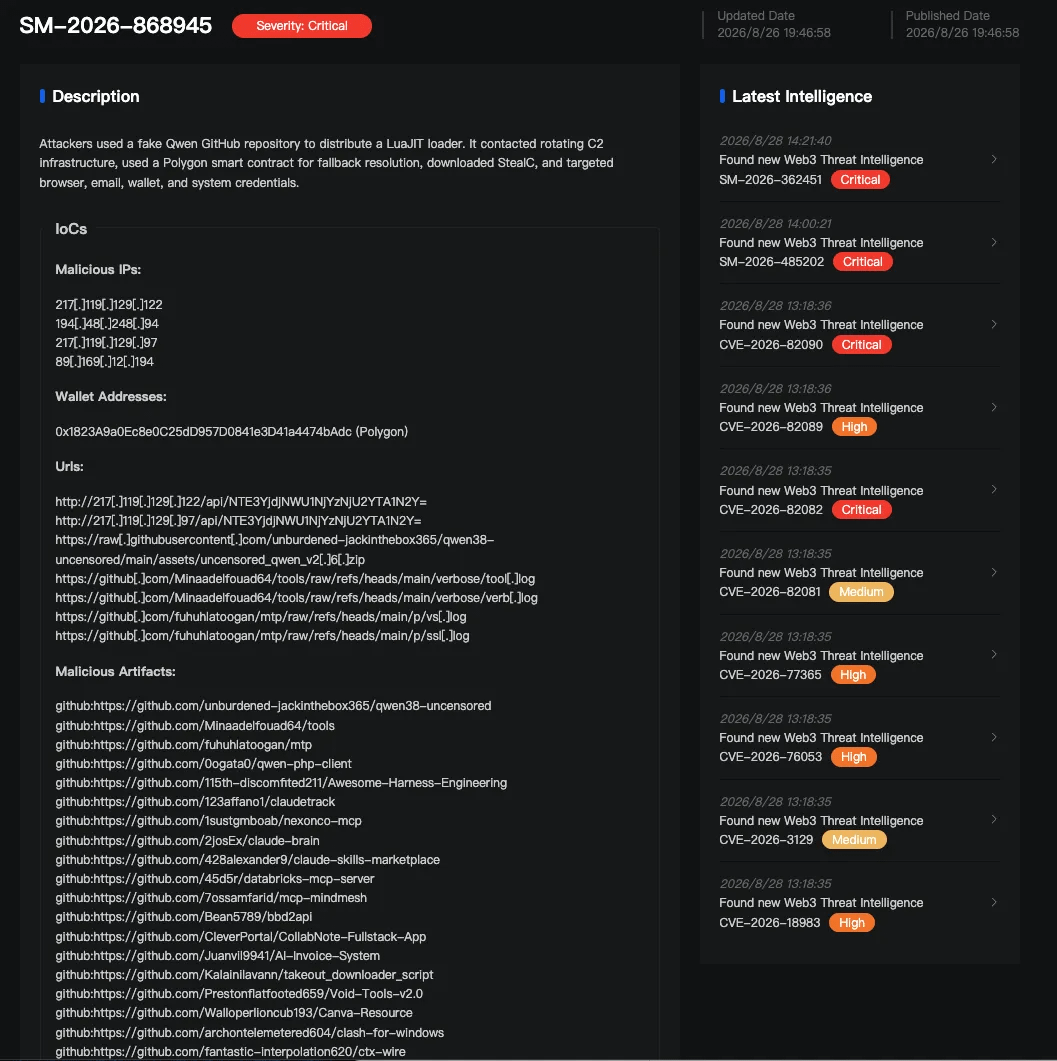Image resolution: width=1057 pixels, height=1061 pixels.
Task: Click High badge beside CVE-2026-18983
Action: click(x=852, y=923)
